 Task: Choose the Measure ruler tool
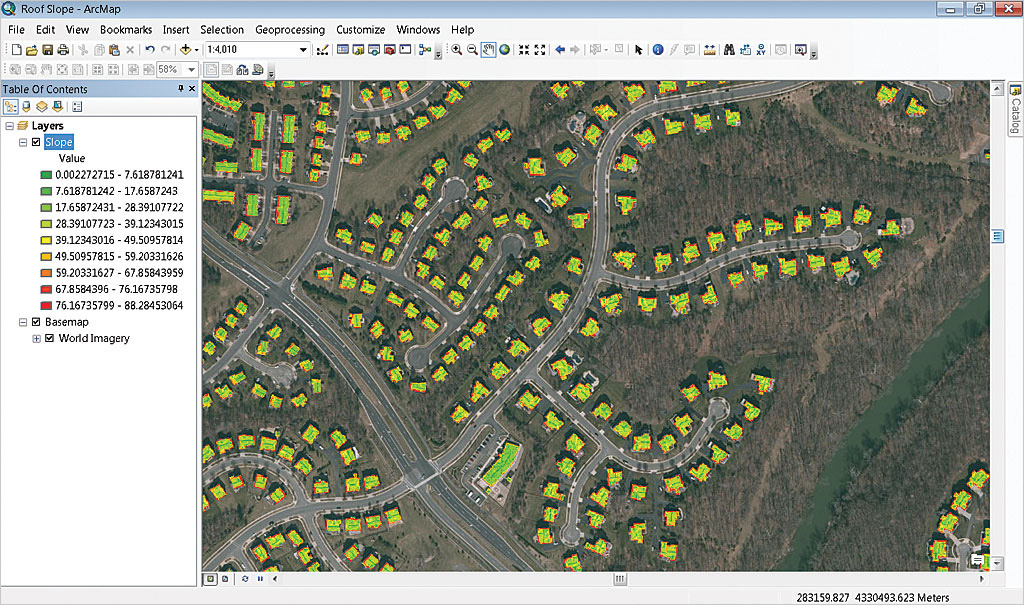[709, 50]
